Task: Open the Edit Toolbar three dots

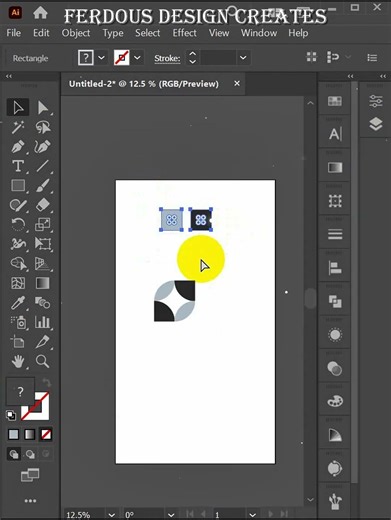Action: 30,501
